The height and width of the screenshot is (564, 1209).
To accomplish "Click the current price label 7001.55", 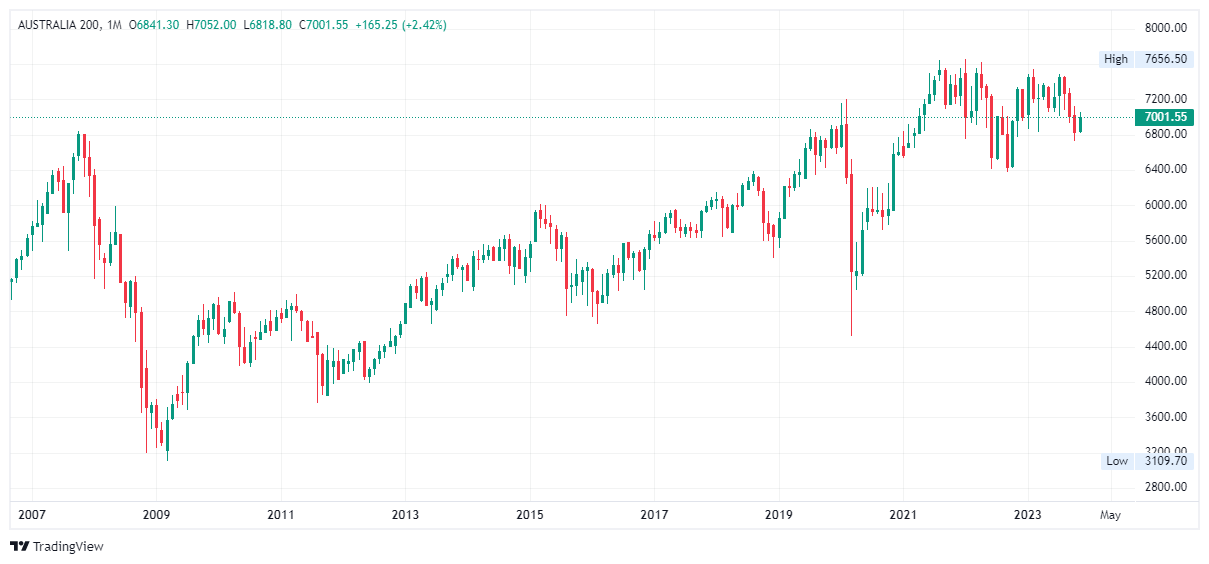I will (1165, 117).
